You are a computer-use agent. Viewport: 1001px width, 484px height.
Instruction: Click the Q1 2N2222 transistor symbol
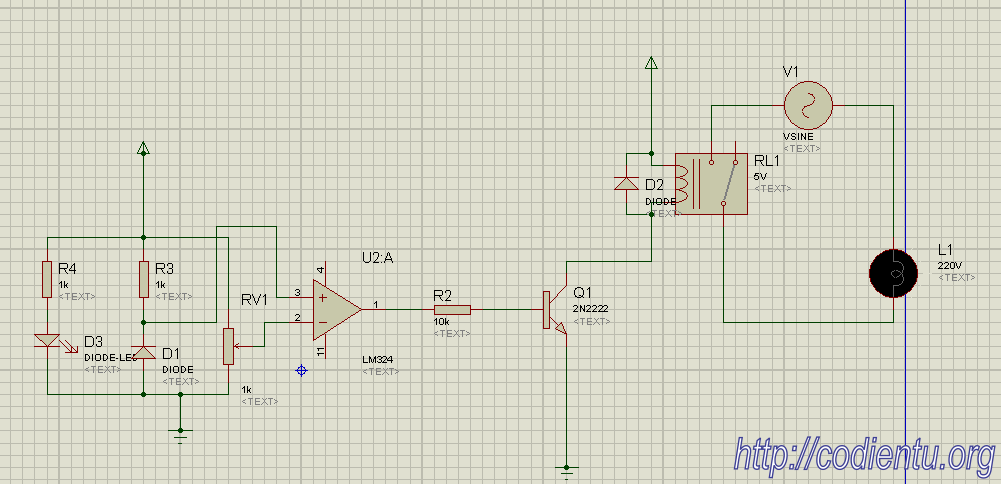pyautogui.click(x=555, y=310)
